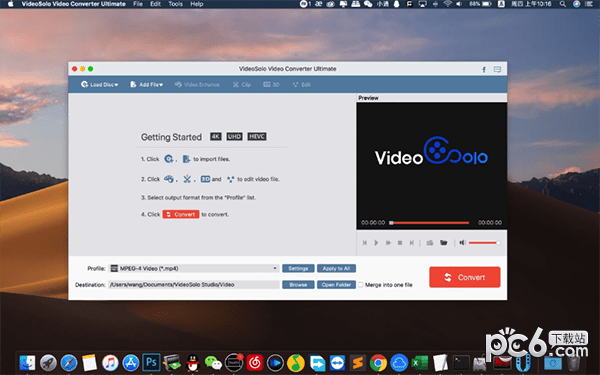Open the feedback message icon
The width and height of the screenshot is (600, 375).
[497, 69]
